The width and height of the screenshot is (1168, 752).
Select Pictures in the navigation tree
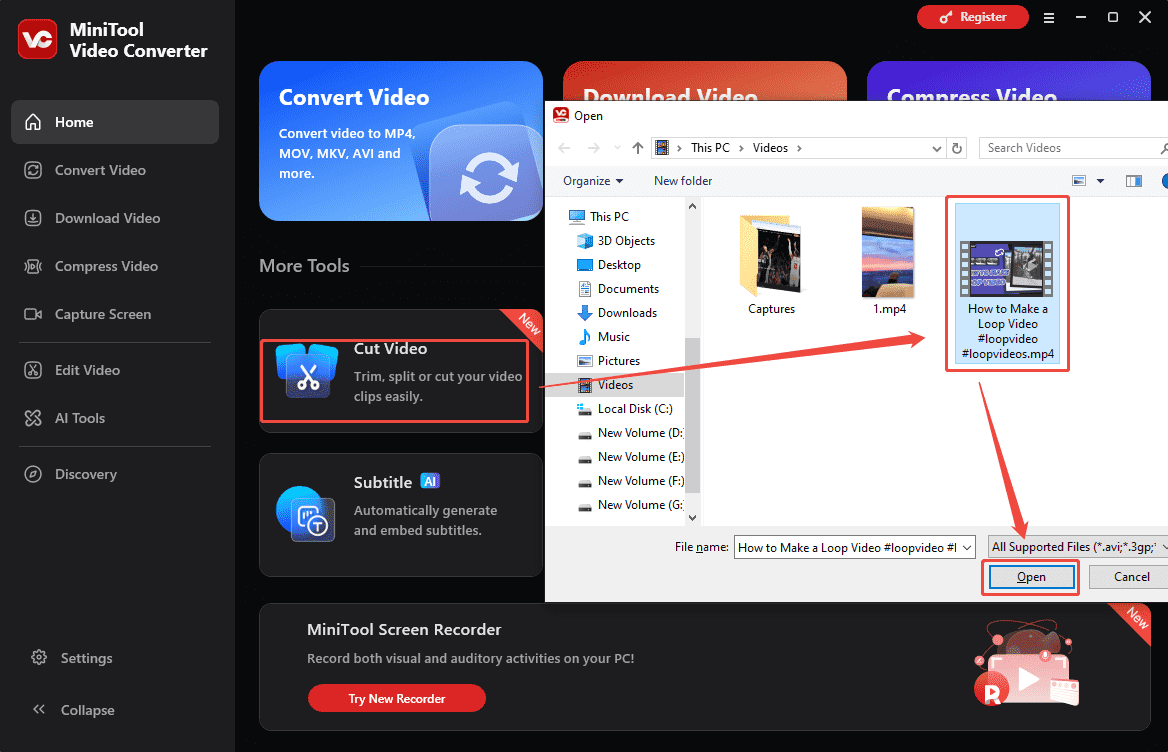[x=609, y=361]
